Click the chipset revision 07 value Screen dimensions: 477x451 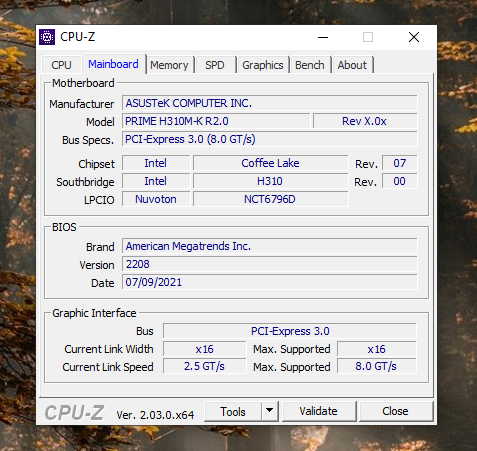[x=399, y=163]
